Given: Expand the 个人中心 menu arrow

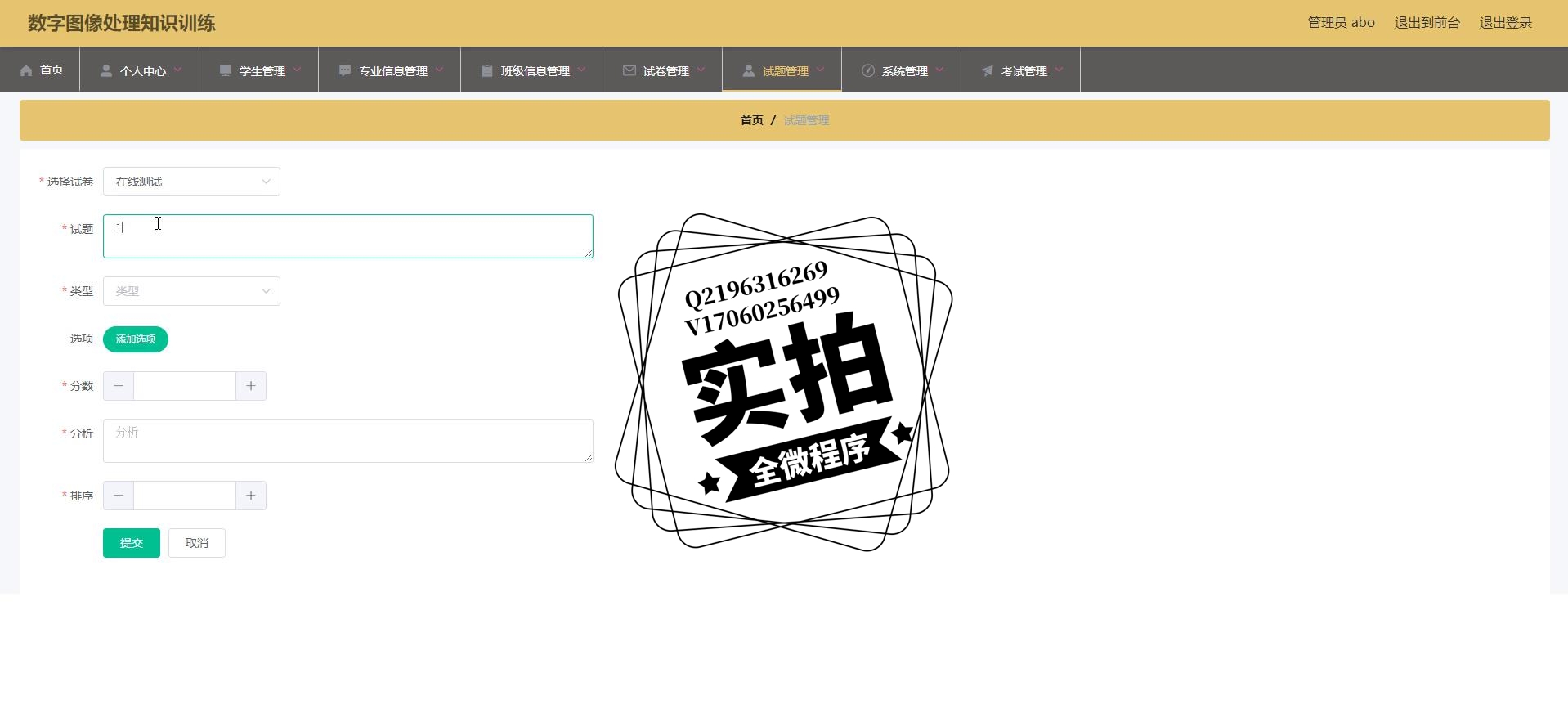Looking at the screenshot, I should click(177, 70).
